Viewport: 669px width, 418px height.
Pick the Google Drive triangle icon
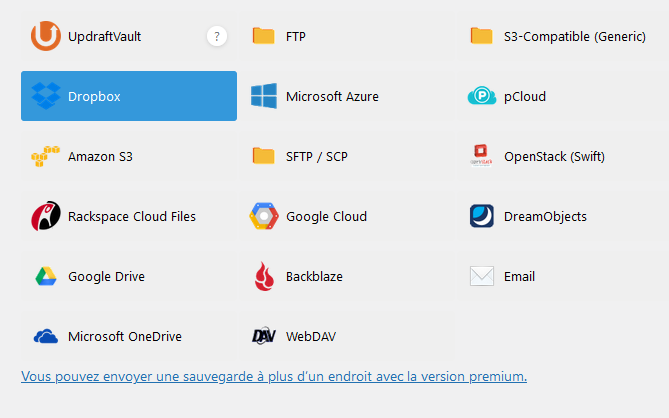[46, 276]
